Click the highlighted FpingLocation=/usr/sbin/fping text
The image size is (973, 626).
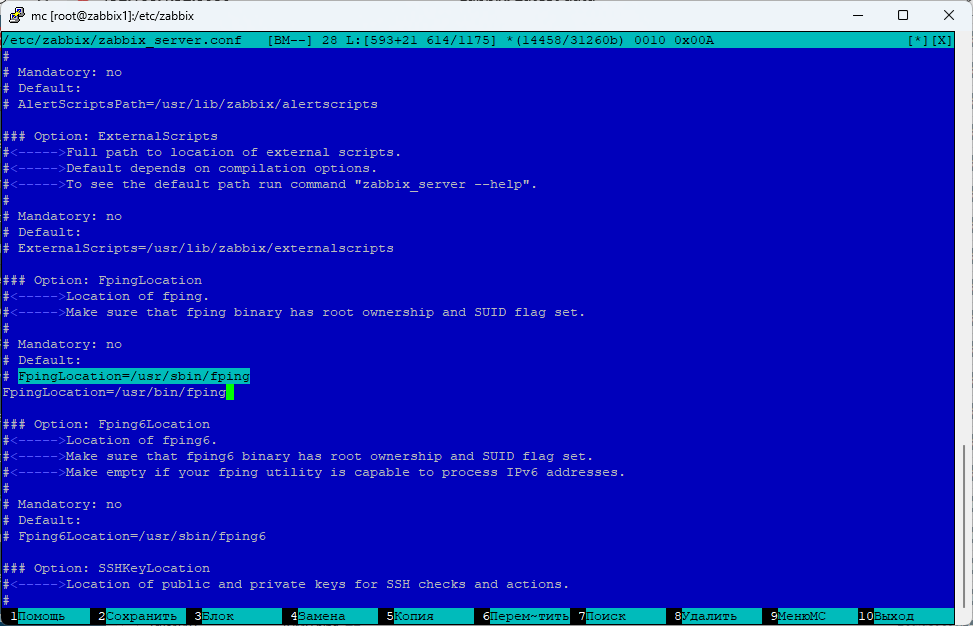pos(134,376)
